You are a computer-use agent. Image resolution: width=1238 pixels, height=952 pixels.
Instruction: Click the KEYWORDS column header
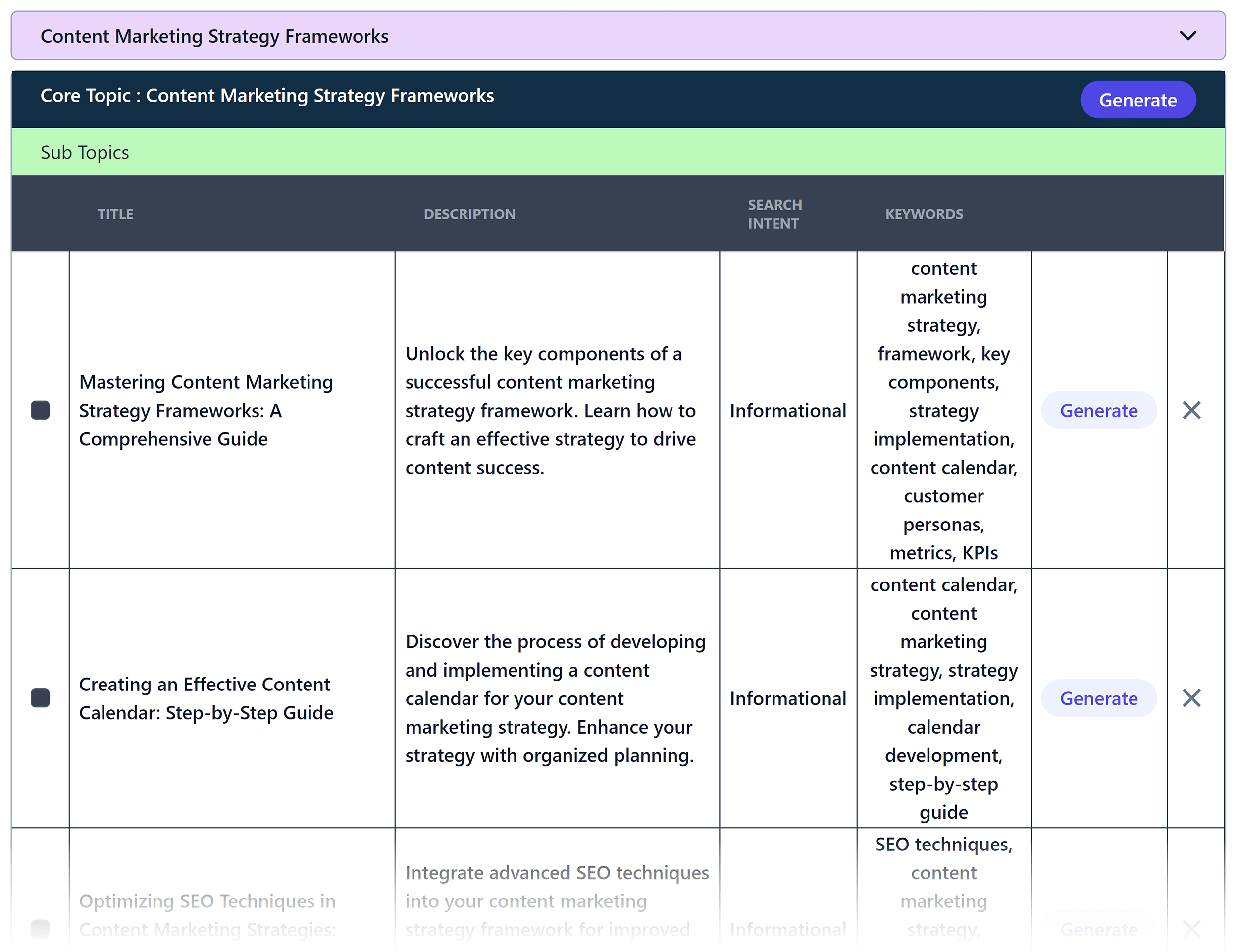(x=924, y=213)
